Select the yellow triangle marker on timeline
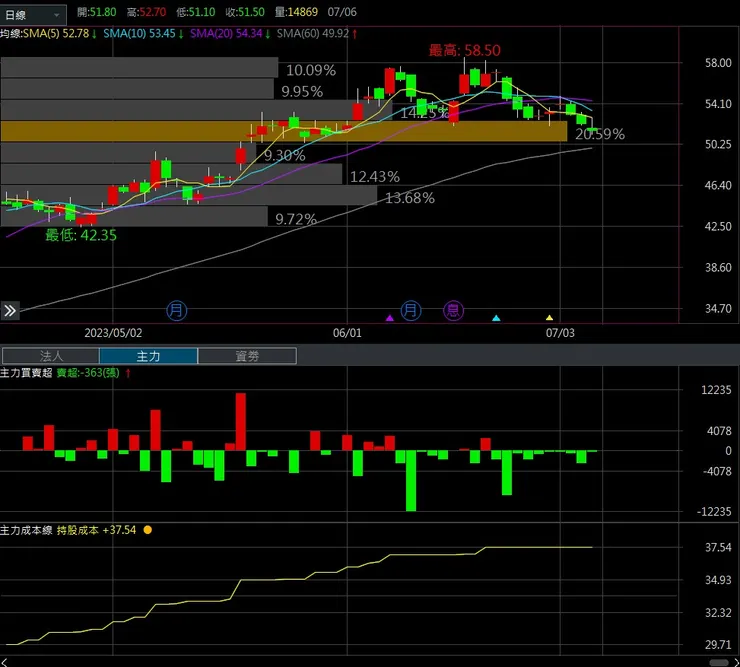The width and height of the screenshot is (740, 667). click(549, 318)
